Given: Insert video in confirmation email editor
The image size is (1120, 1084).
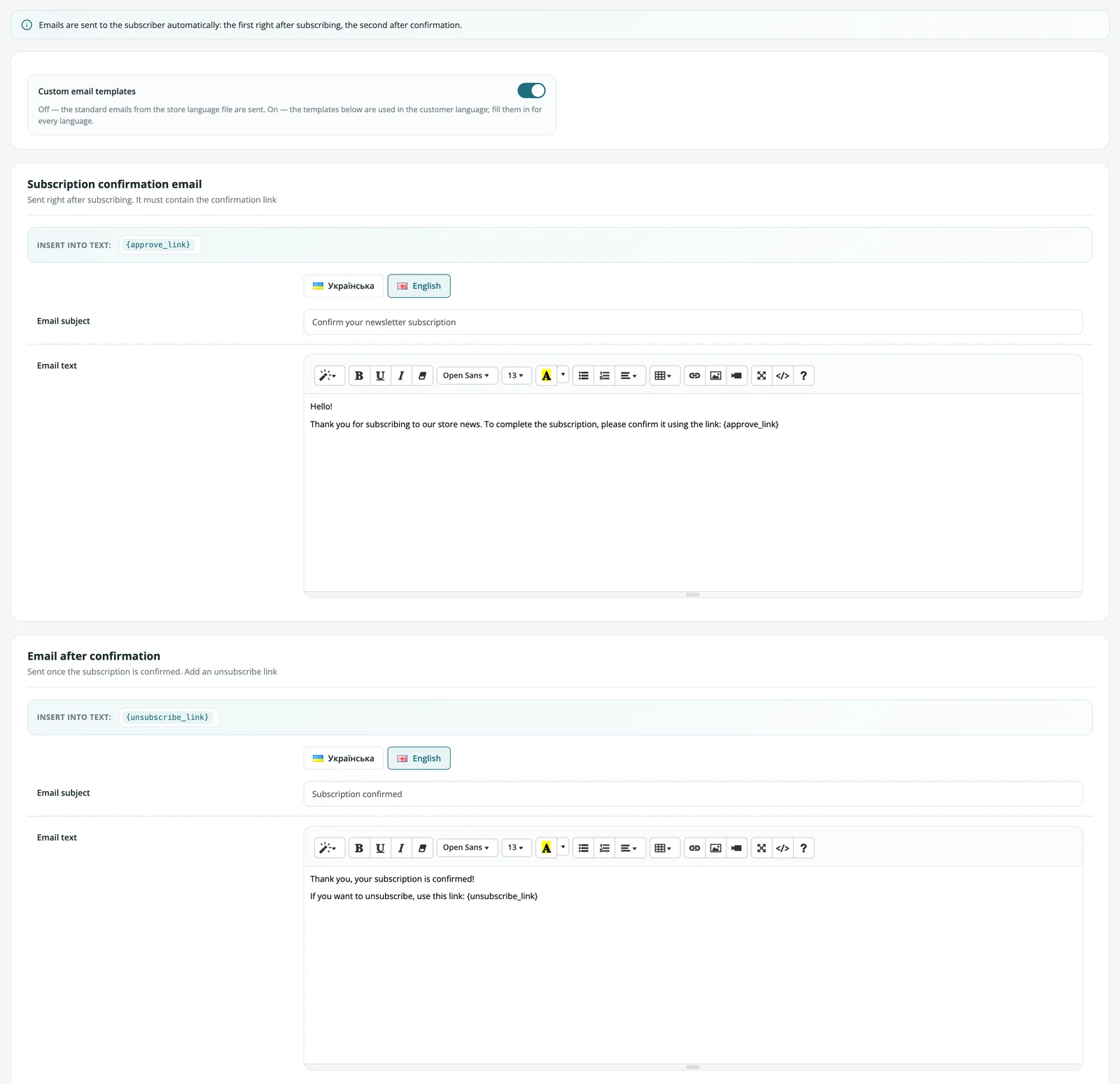Looking at the screenshot, I should tap(736, 375).
